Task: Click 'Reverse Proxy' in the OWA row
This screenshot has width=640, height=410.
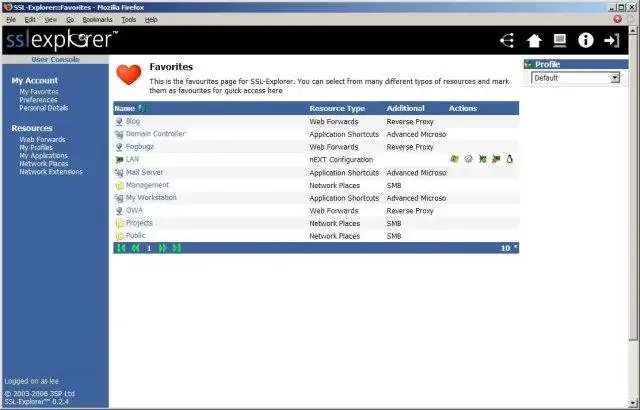Action: click(410, 211)
